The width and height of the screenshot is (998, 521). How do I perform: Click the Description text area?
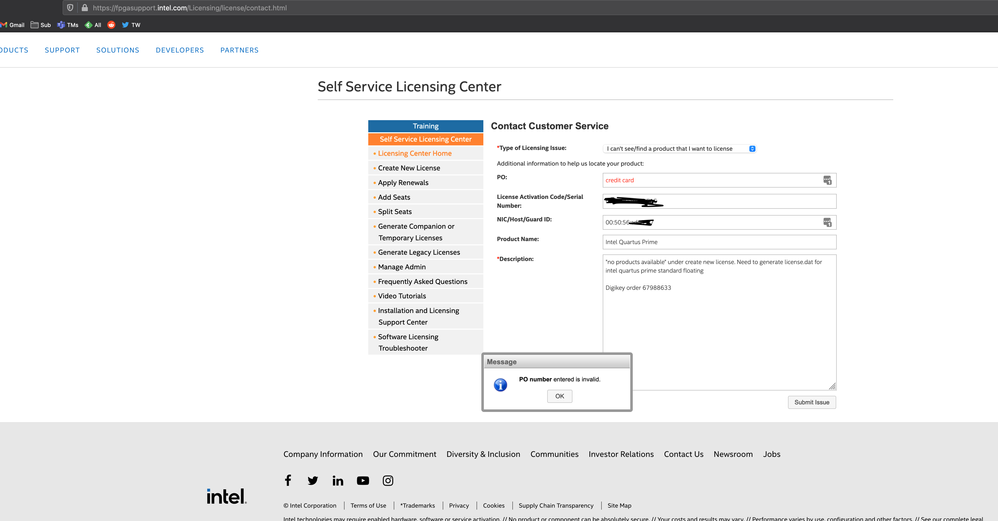coord(718,320)
